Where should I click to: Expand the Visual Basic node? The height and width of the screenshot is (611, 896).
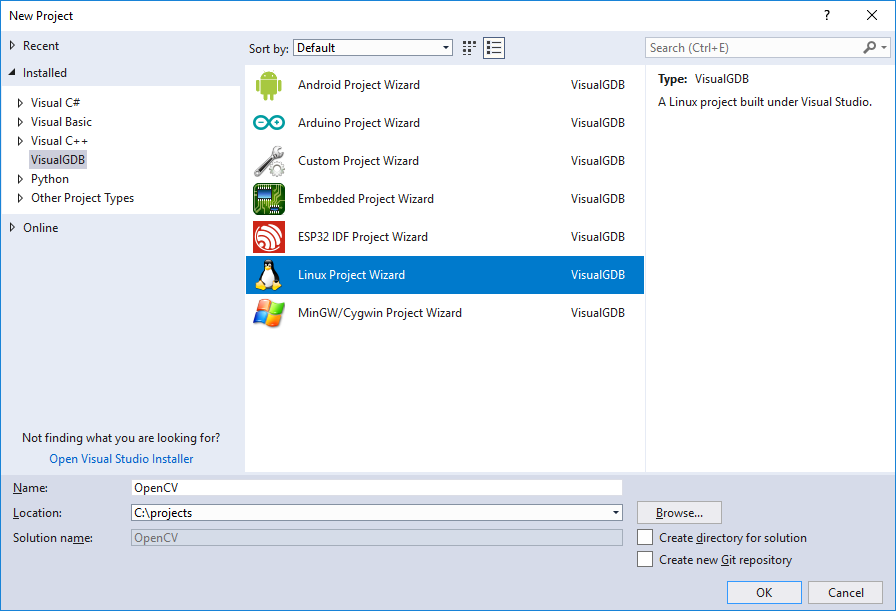tap(20, 122)
